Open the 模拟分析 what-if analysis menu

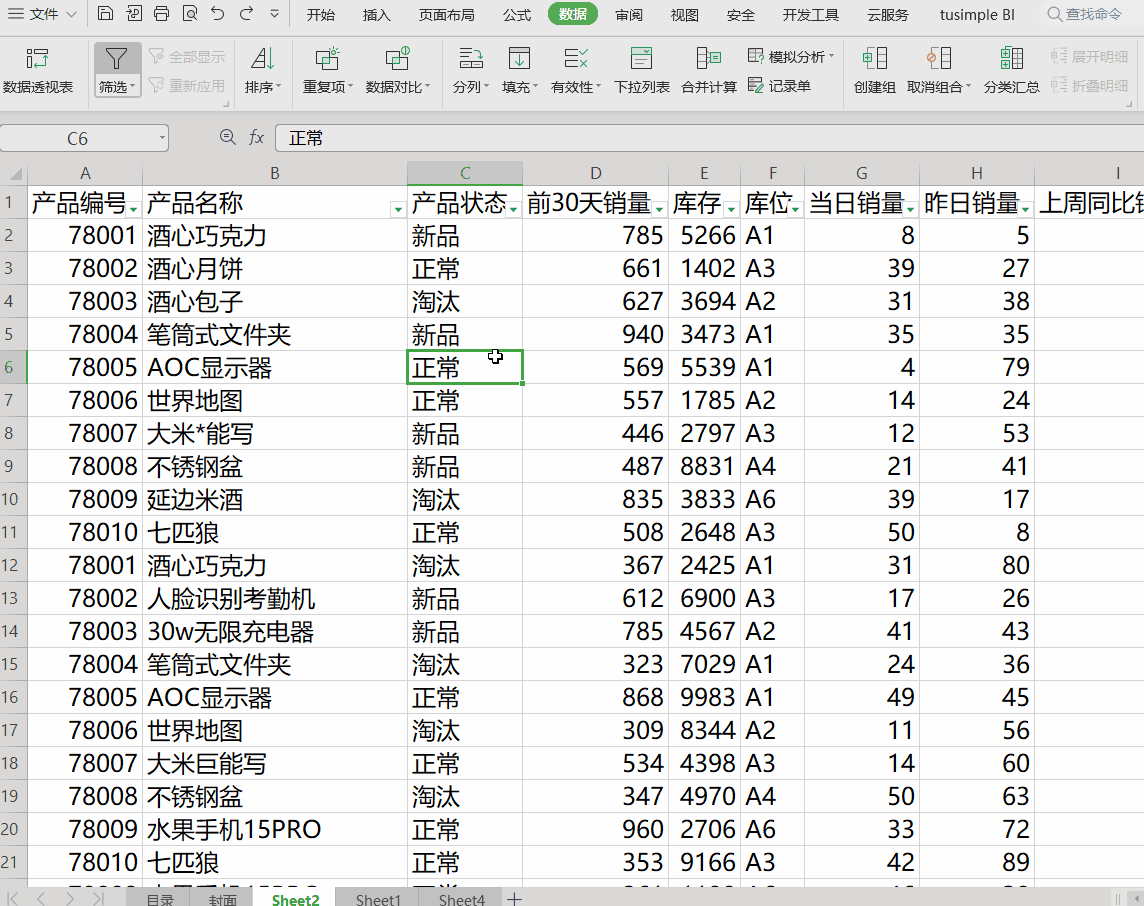[x=791, y=56]
